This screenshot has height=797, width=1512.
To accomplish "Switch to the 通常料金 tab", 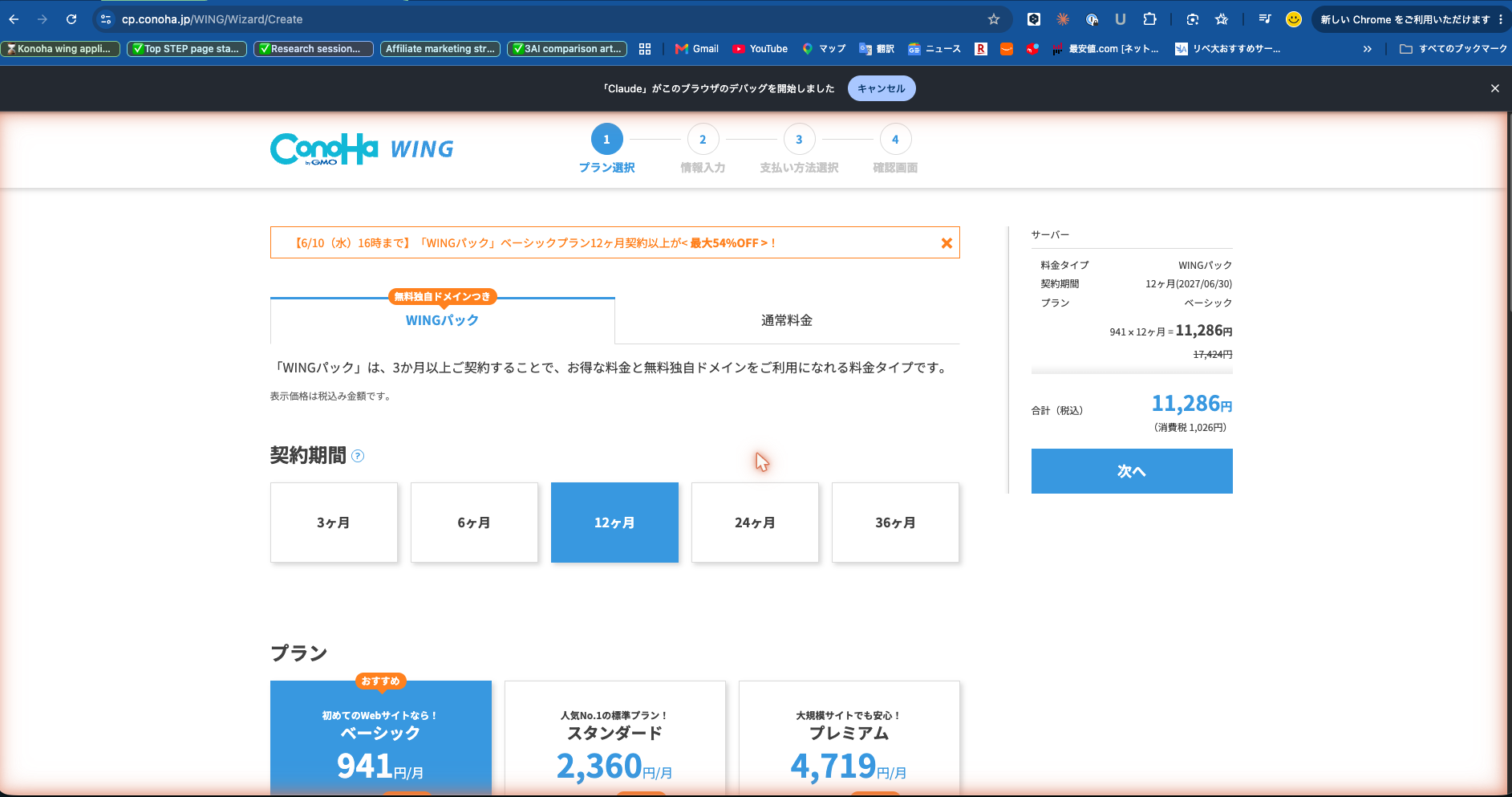I will [x=787, y=320].
